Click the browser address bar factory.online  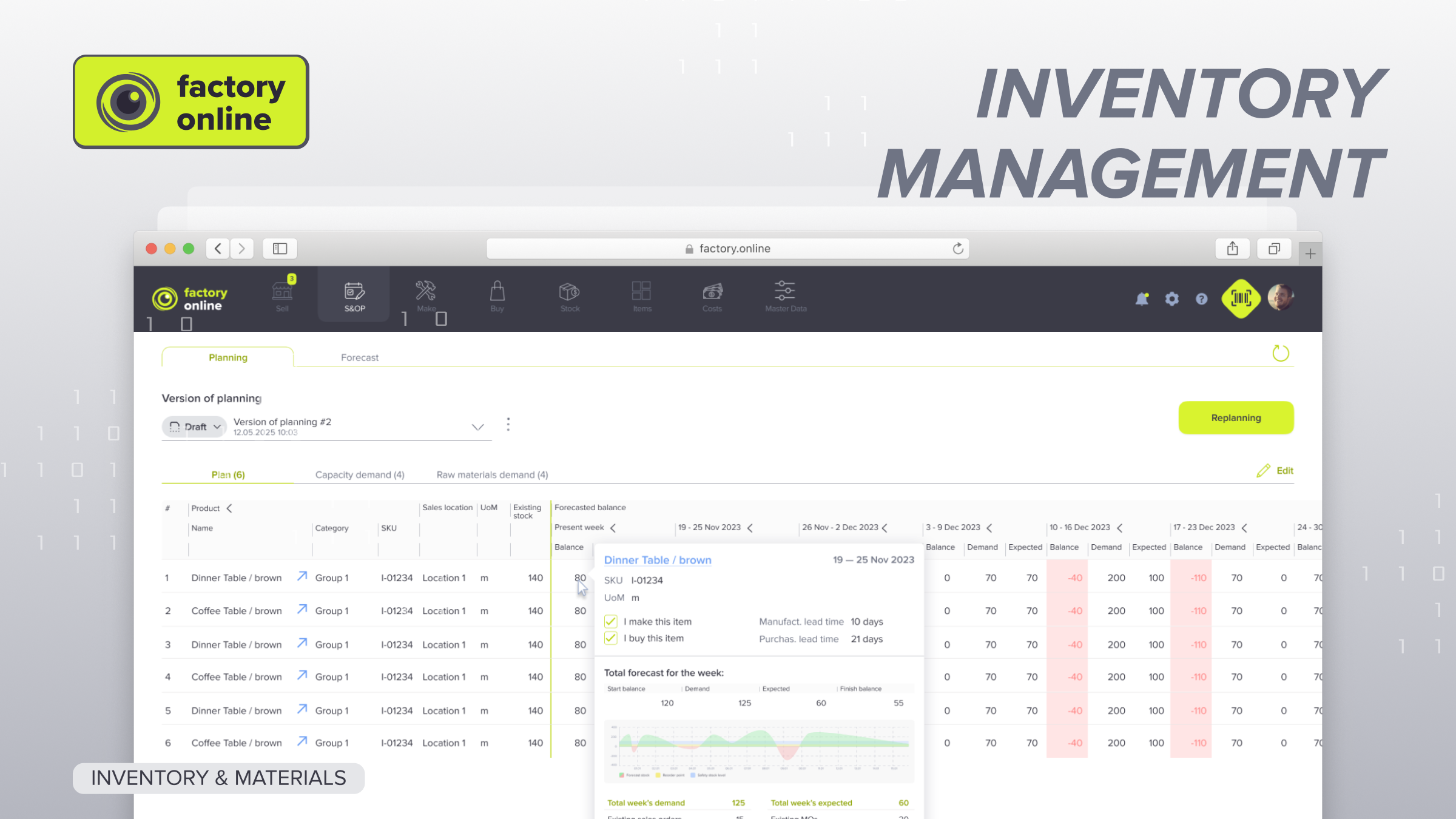[x=727, y=248]
